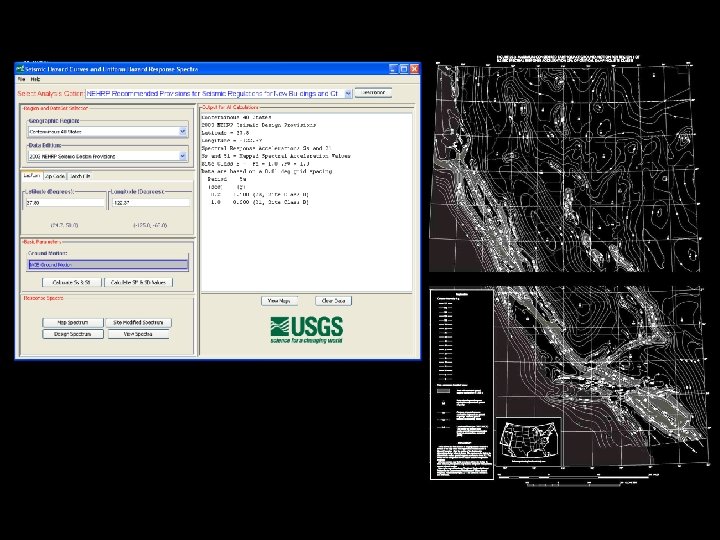Click the Clear Data button
Image resolution: width=720 pixels, height=540 pixels.
click(332, 300)
